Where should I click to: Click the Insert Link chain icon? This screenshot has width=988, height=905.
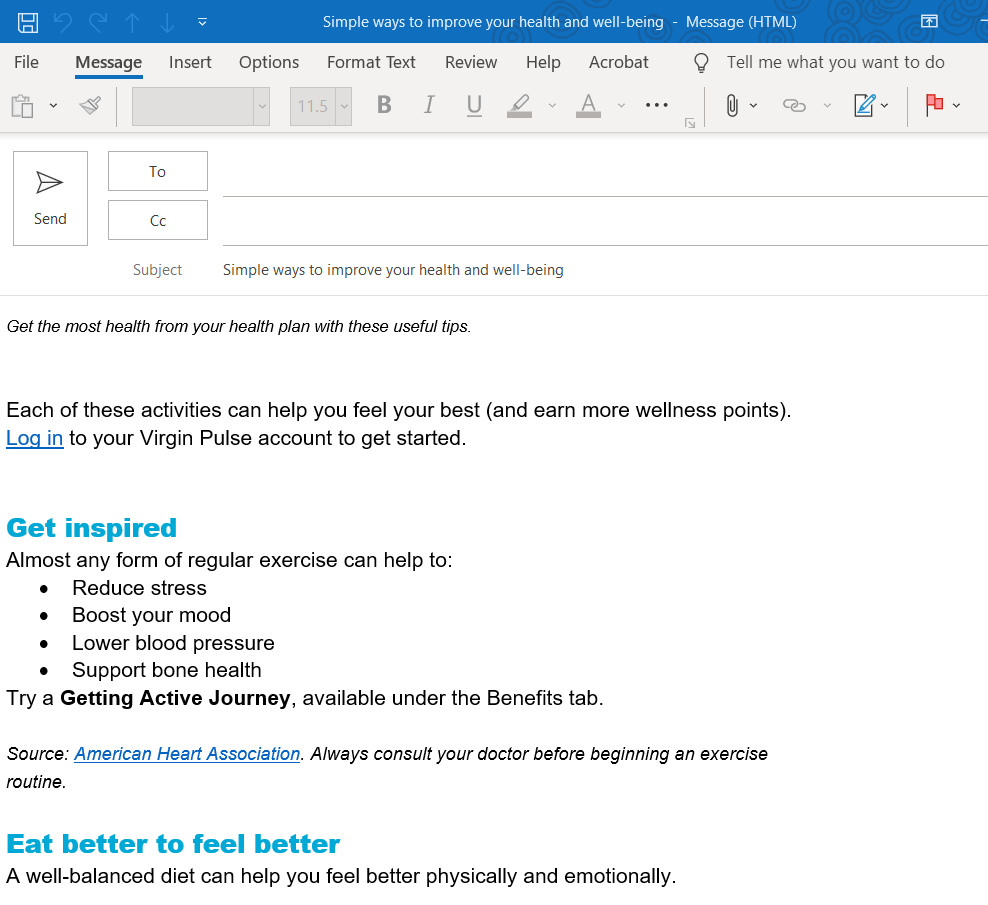point(794,106)
